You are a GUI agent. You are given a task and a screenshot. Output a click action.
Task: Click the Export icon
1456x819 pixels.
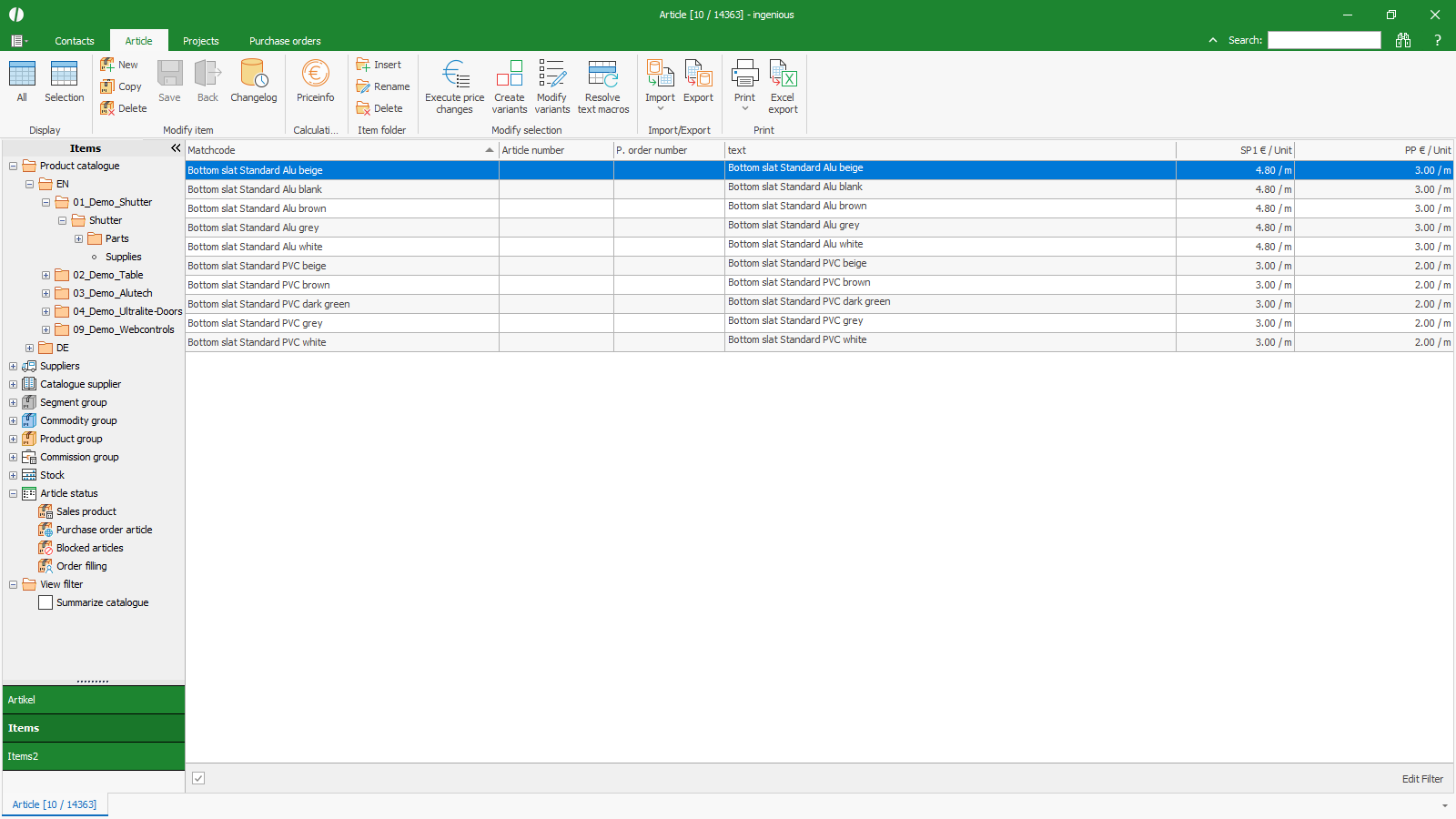coord(698,74)
